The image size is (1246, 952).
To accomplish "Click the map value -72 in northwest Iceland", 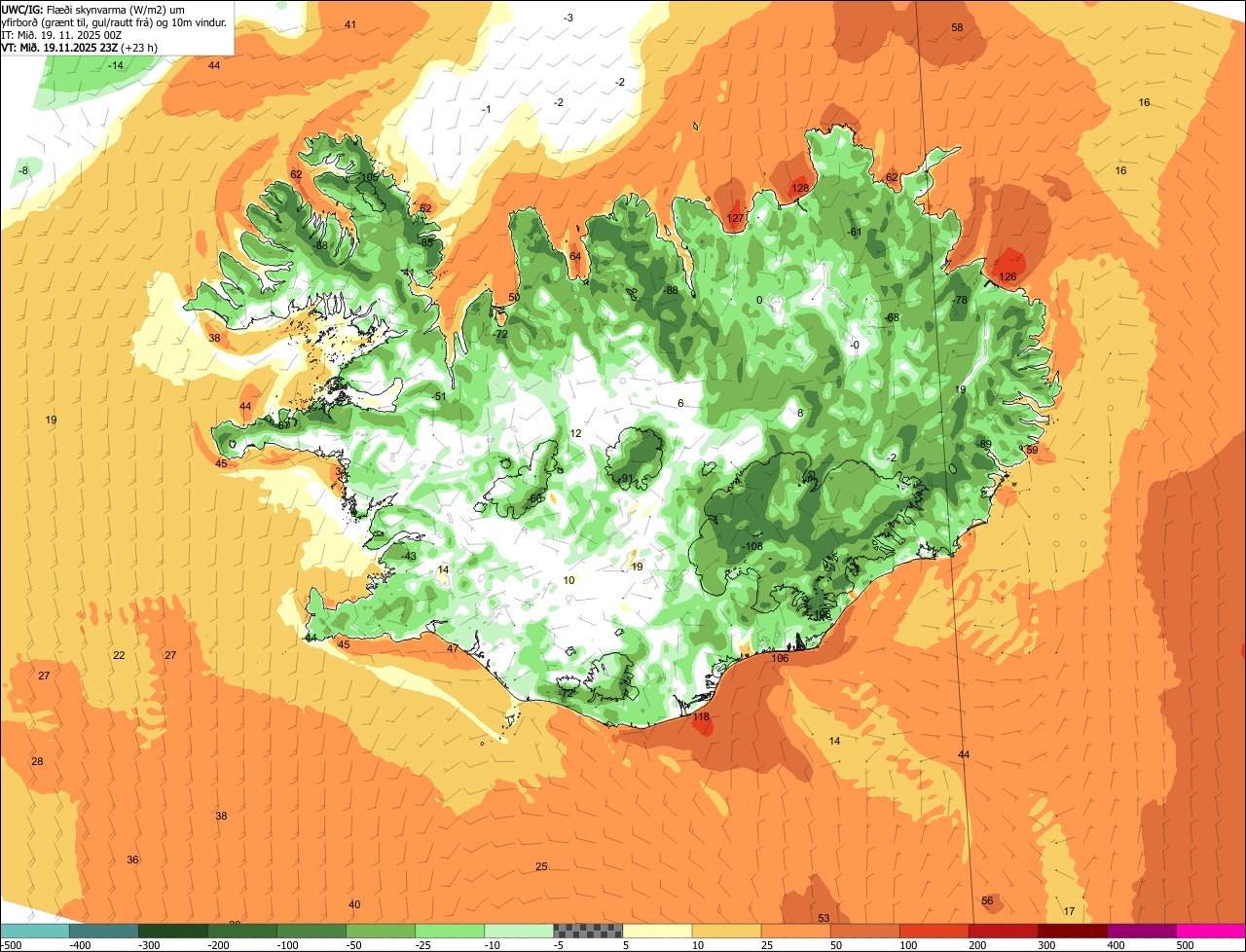I will click(500, 334).
